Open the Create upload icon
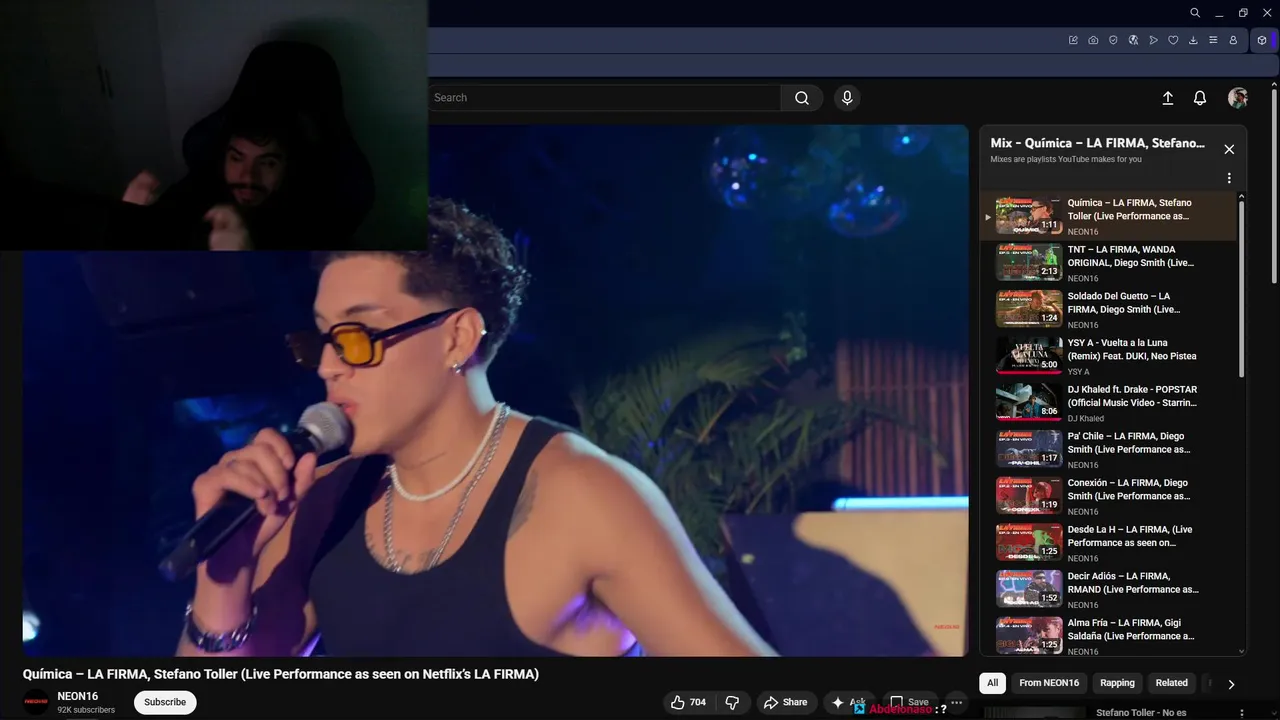1280x720 pixels. tap(1167, 98)
